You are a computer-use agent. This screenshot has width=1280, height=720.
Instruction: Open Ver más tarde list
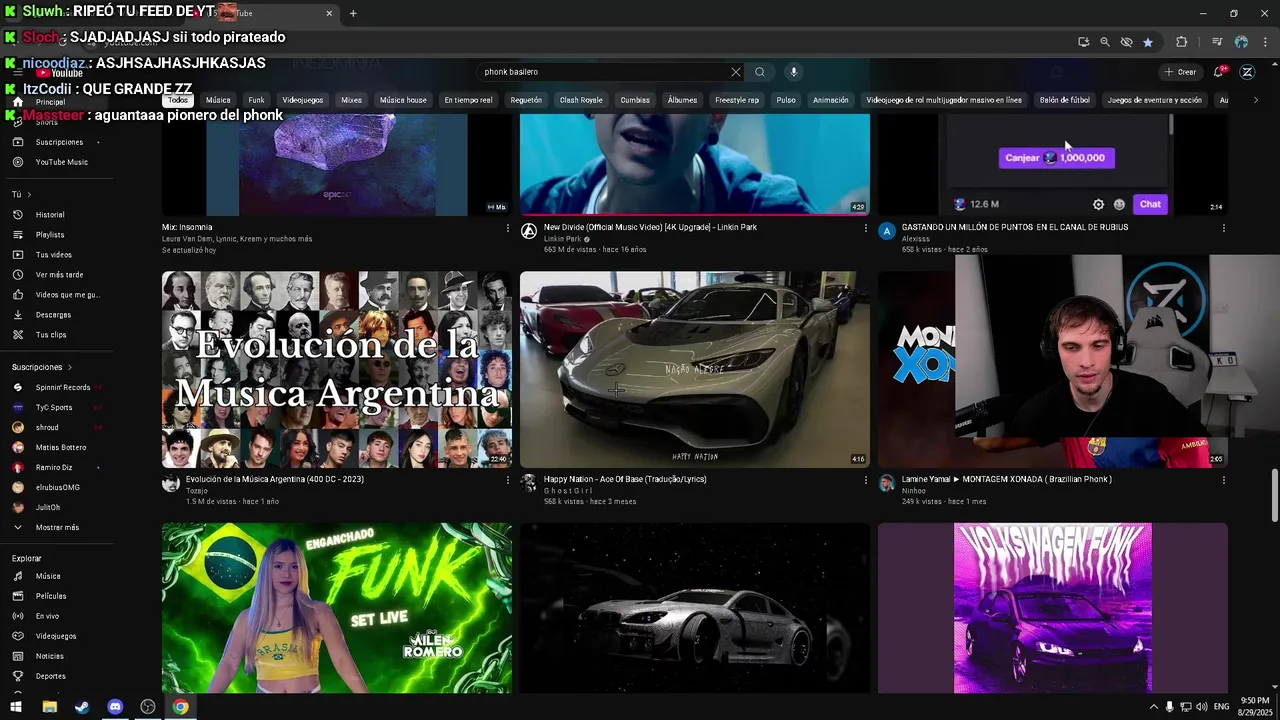pos(60,275)
